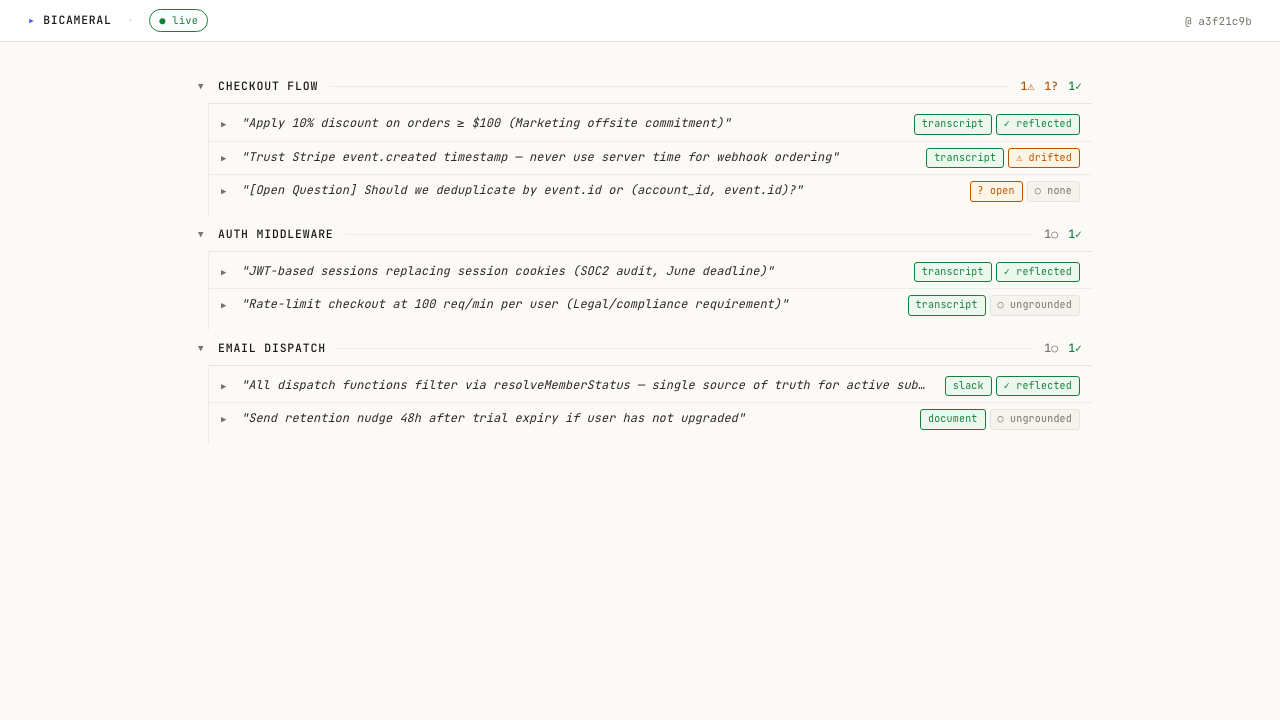
Task: Click the drift warning count in Checkout Flow header
Action: pyautogui.click(x=1026, y=86)
